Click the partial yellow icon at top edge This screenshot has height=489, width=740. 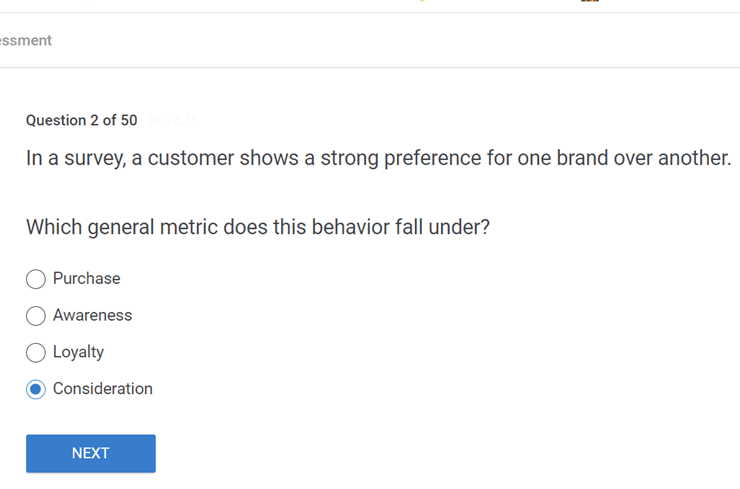point(422,1)
